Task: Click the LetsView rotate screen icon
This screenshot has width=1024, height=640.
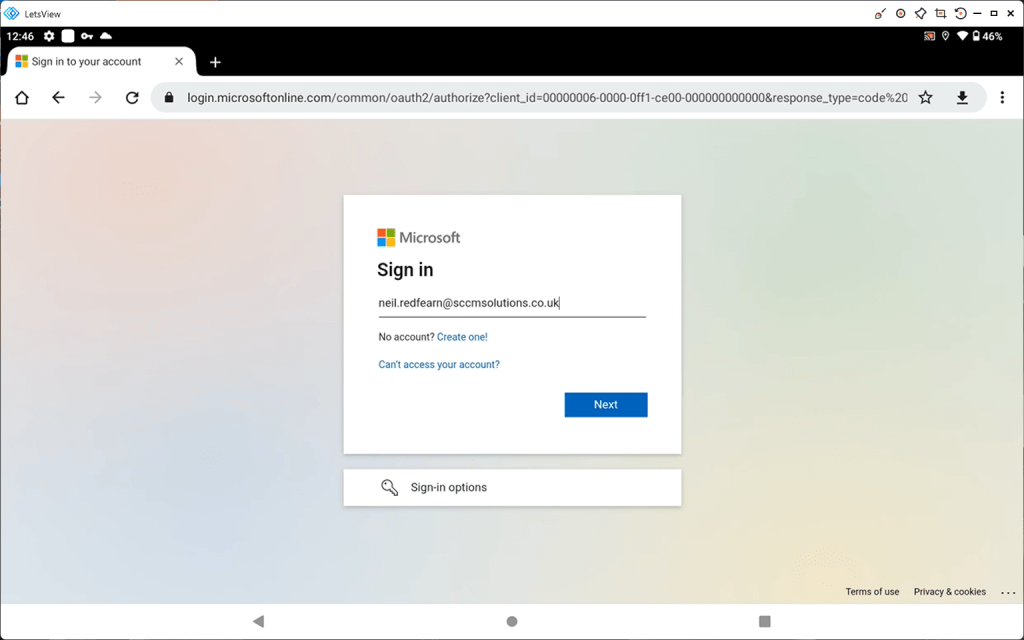Action: click(x=960, y=13)
